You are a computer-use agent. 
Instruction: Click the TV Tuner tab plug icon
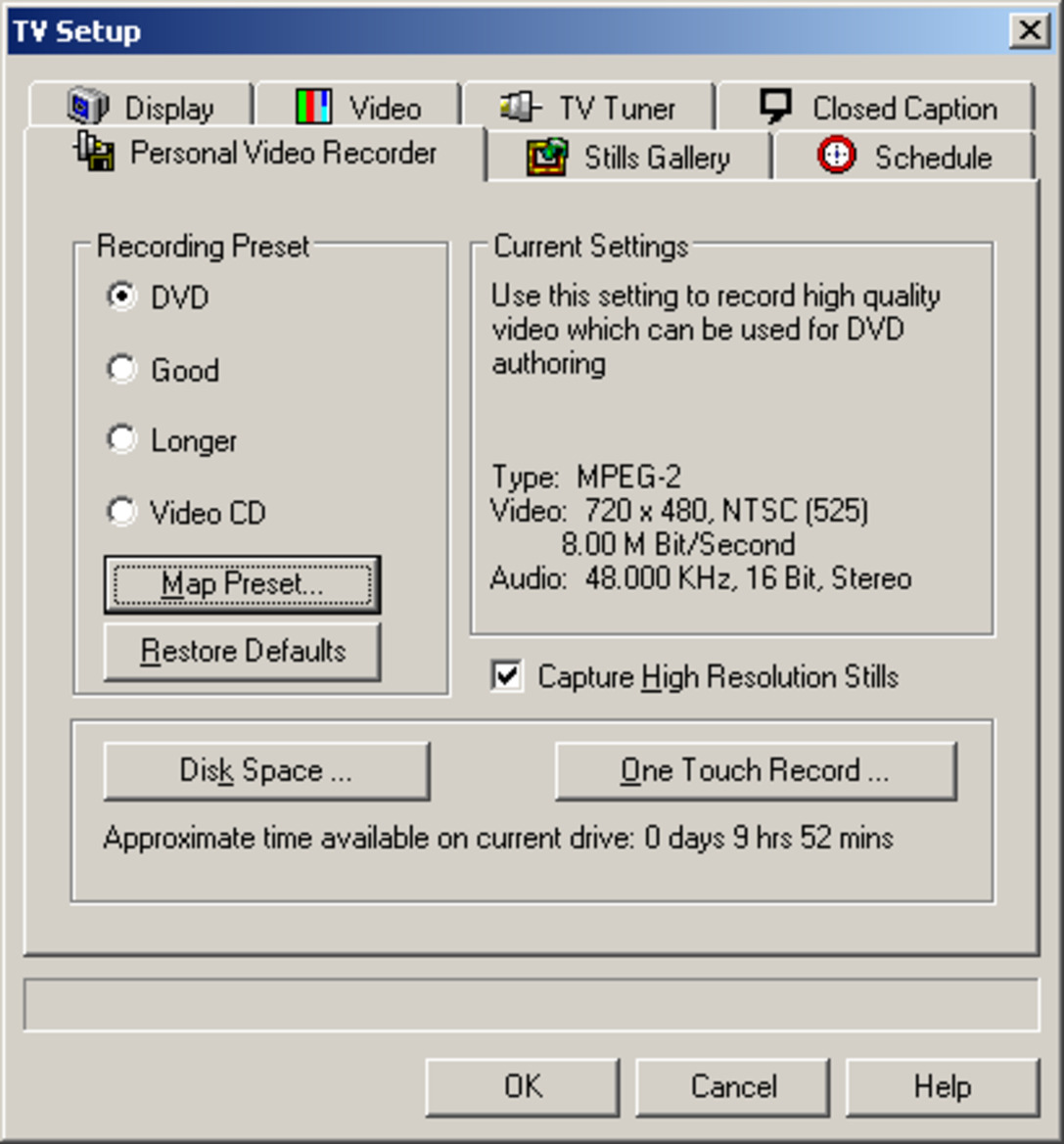pyautogui.click(x=520, y=107)
